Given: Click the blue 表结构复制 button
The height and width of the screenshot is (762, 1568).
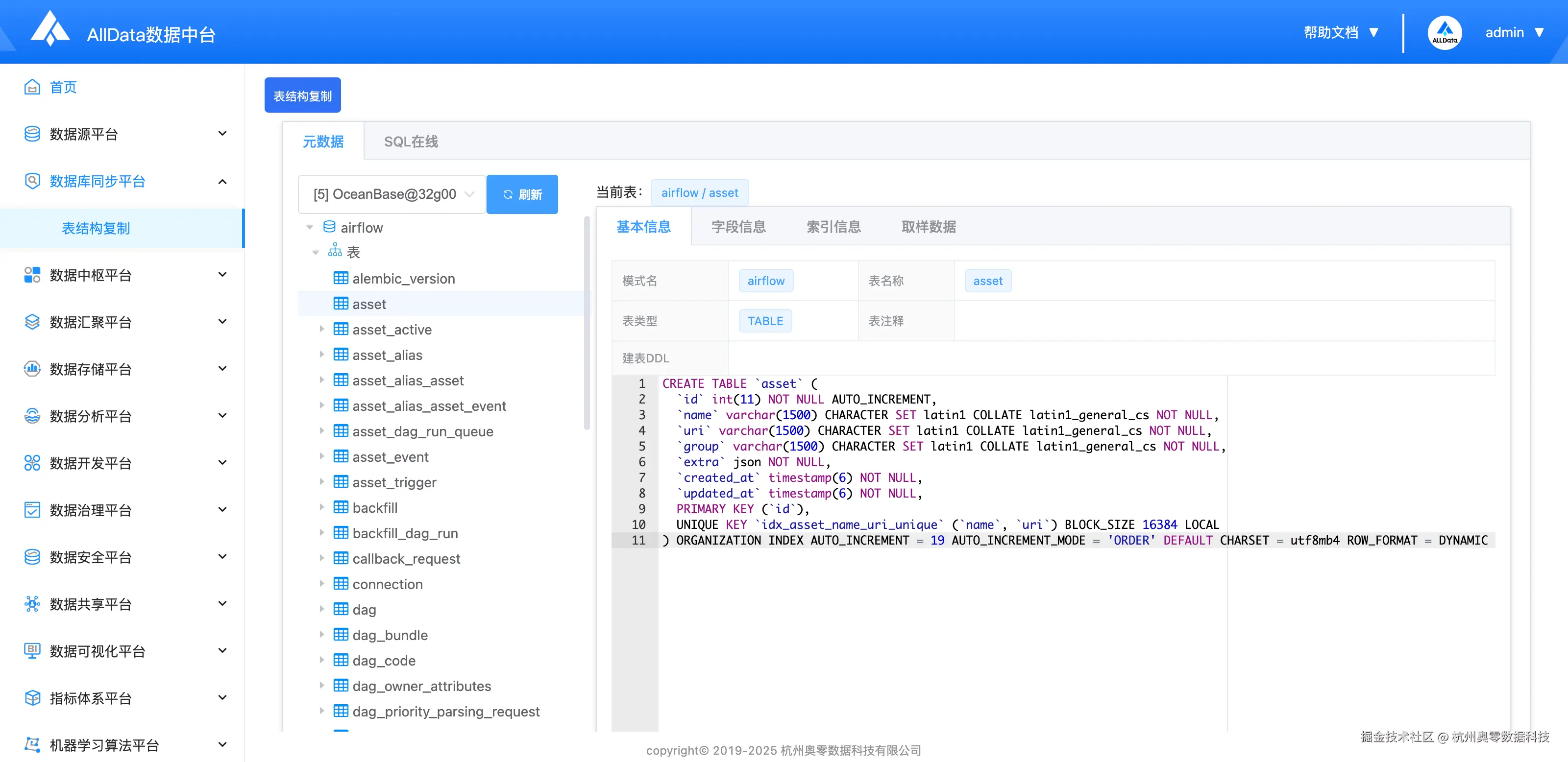Looking at the screenshot, I should [x=302, y=95].
